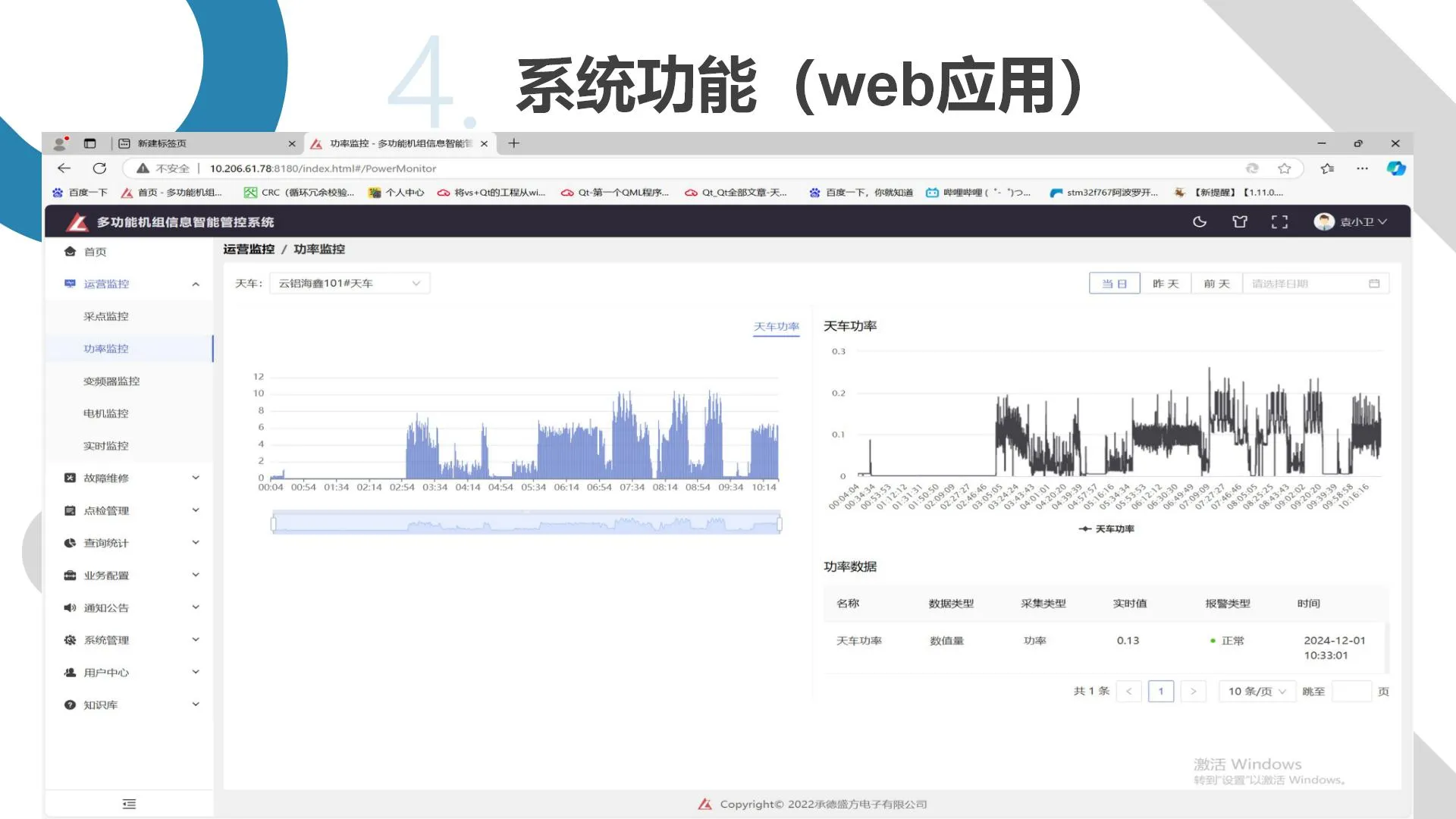Click the 跳至 page number input

pyautogui.click(x=1351, y=691)
